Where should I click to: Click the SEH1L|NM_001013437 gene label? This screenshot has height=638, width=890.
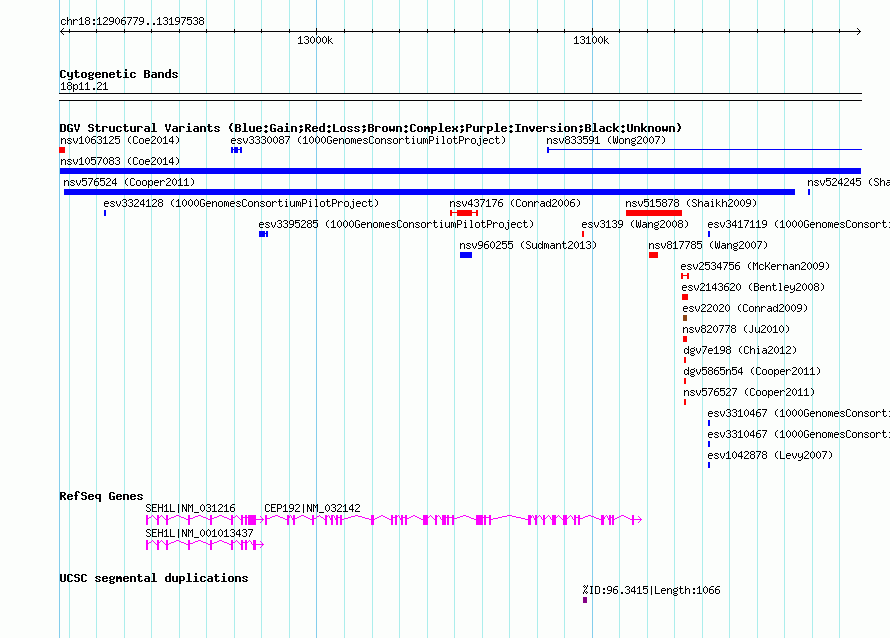click(199, 533)
